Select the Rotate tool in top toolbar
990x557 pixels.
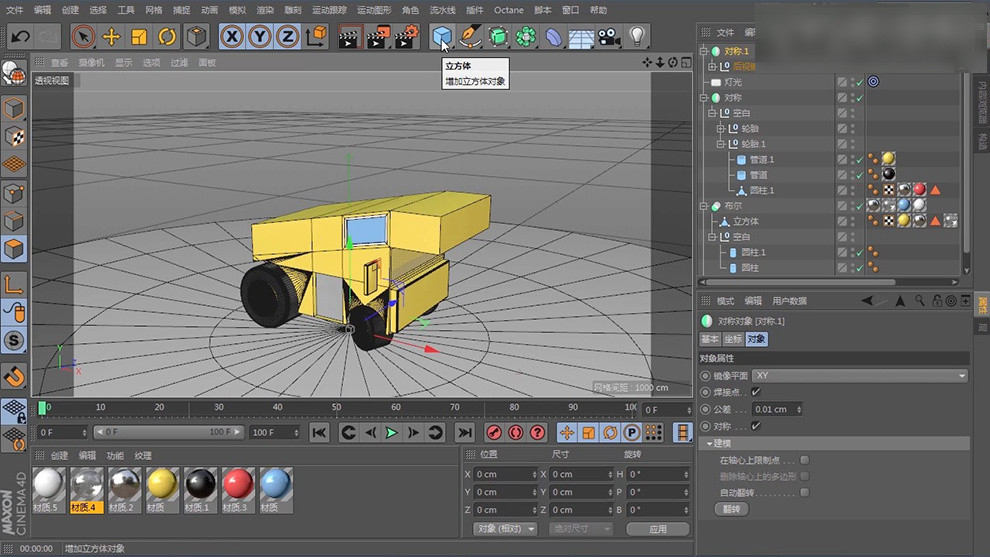click(x=167, y=37)
